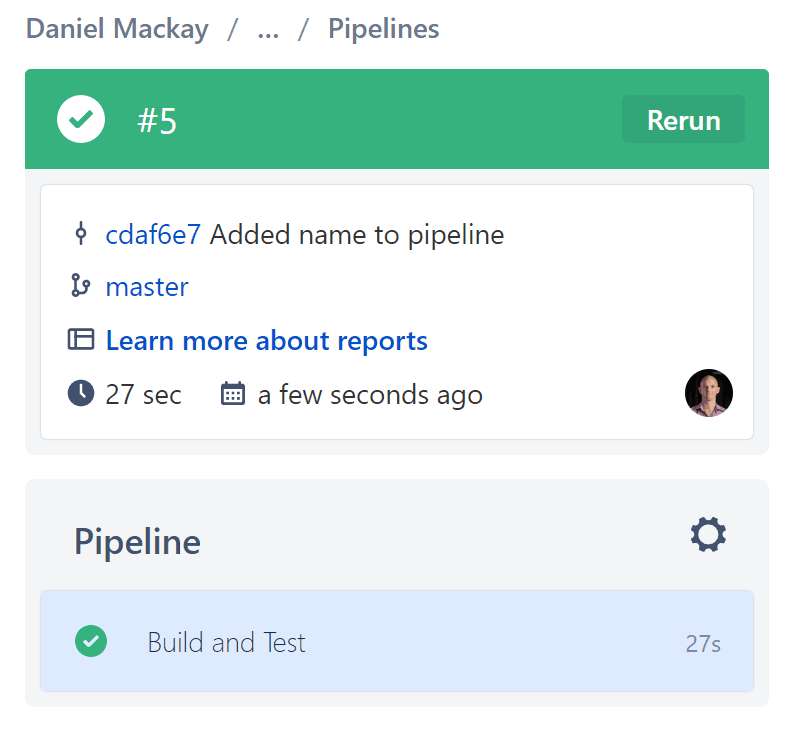This screenshot has height=736, width=796.
Task: Click the user avatar photo
Action: (x=709, y=393)
